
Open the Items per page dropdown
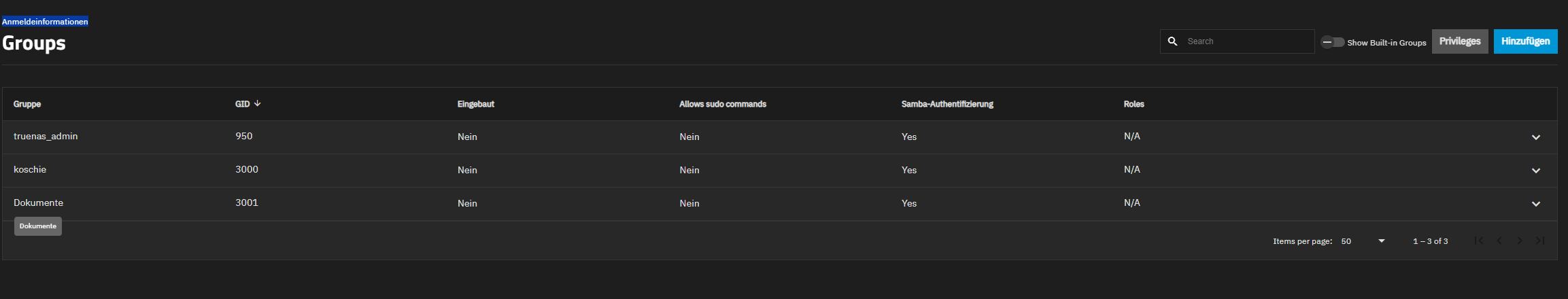click(1363, 241)
